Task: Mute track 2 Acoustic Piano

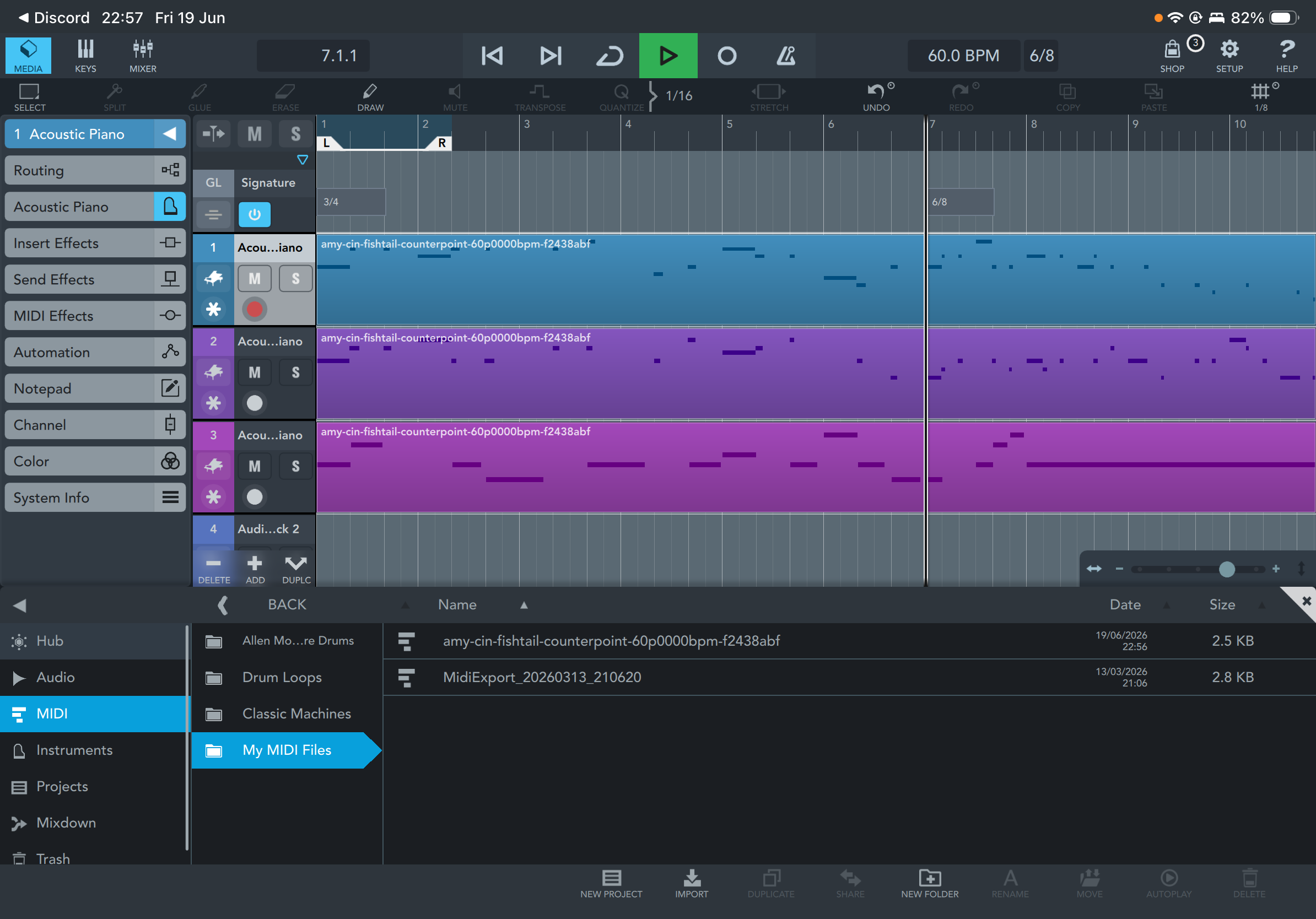Action: 255,372
